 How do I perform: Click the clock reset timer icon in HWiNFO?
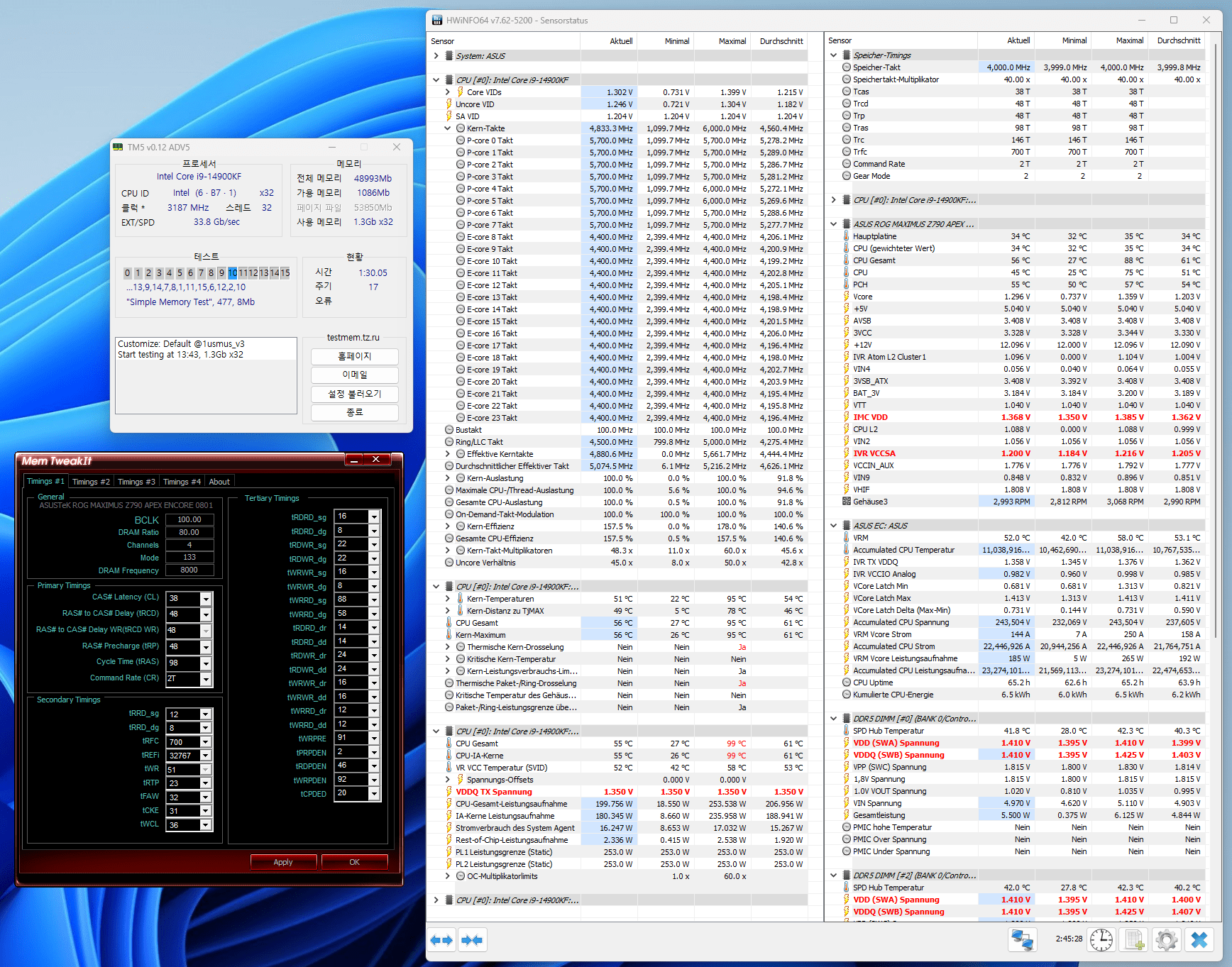[x=1101, y=940]
